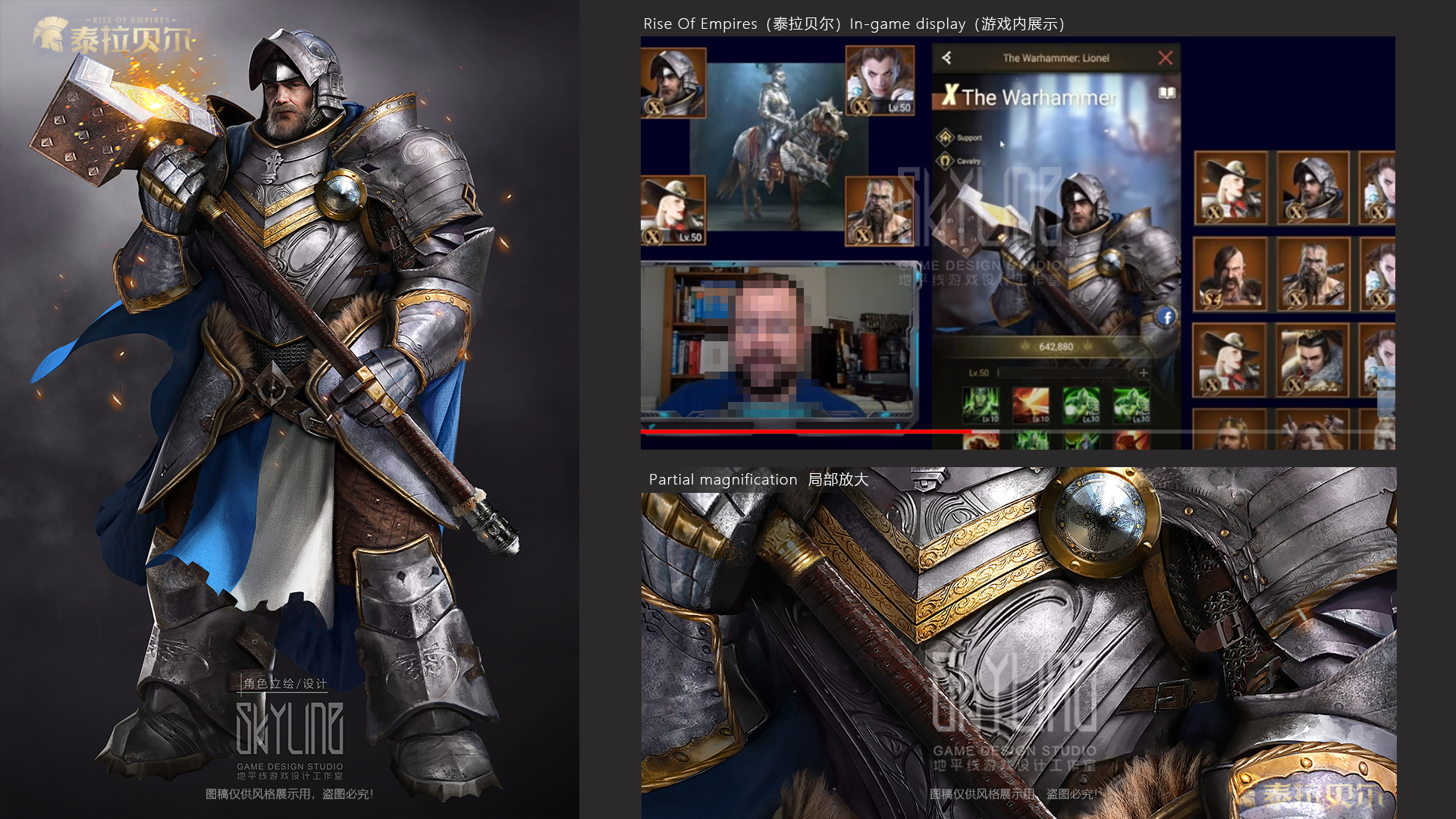1456x819 pixels.
Task: Click the bearded warrior squad slot beside the mounted knight
Action: (880, 211)
